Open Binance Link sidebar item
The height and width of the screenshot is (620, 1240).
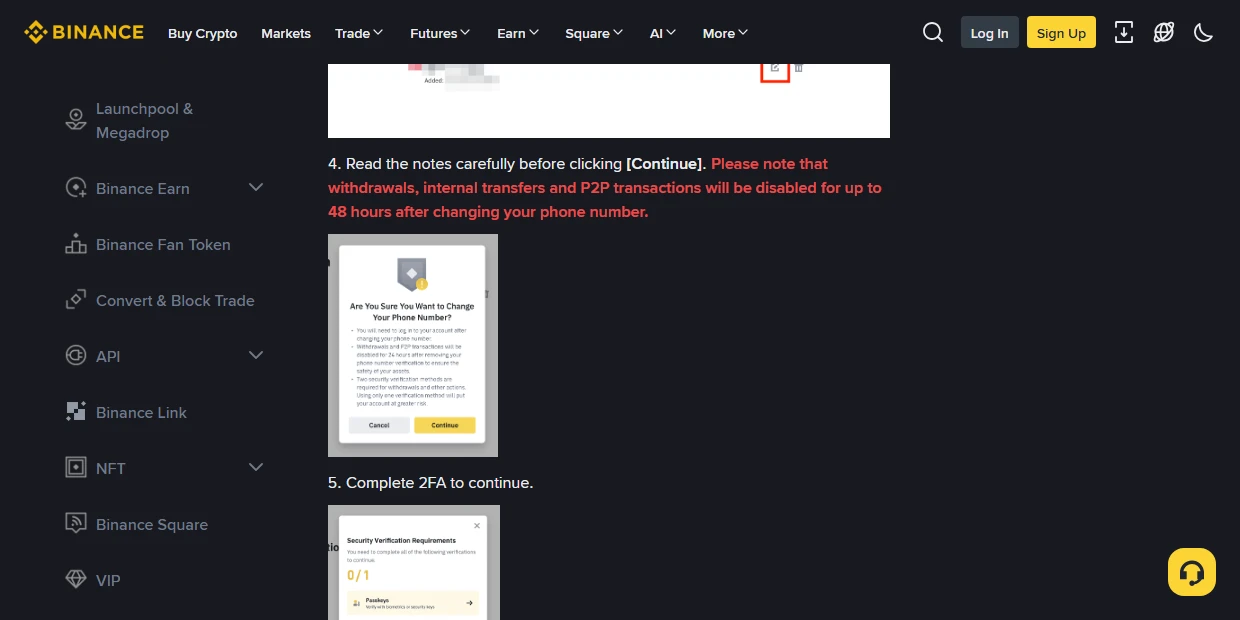click(x=141, y=412)
